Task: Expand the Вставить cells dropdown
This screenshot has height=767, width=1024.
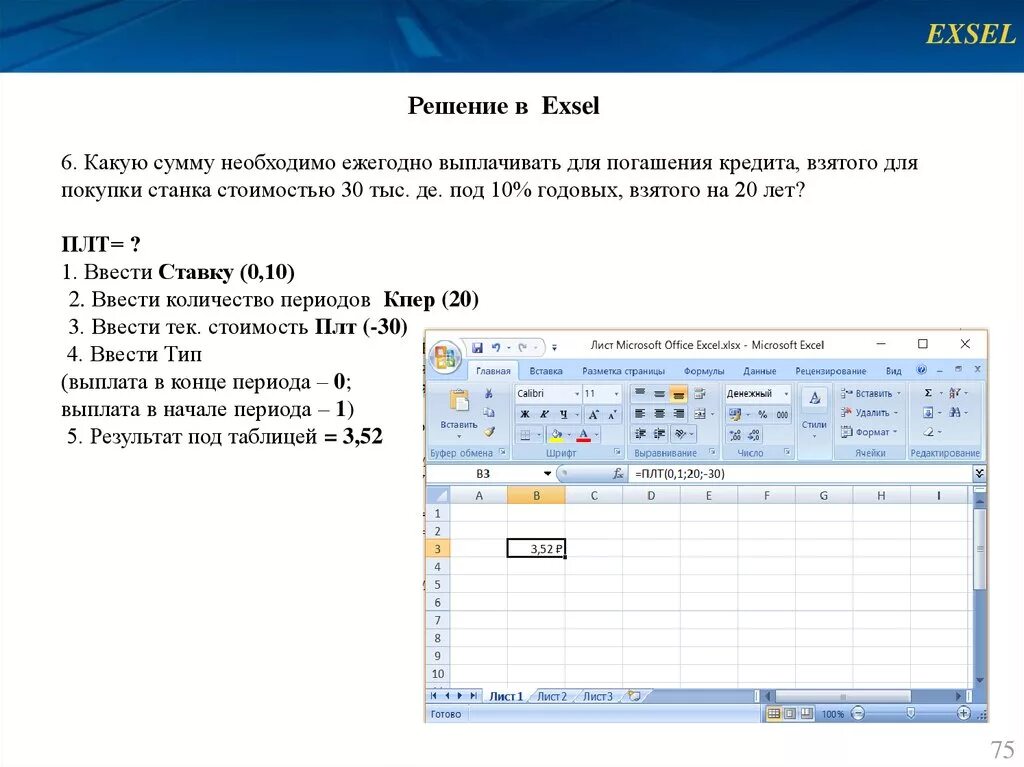Action: pyautogui.click(x=899, y=393)
